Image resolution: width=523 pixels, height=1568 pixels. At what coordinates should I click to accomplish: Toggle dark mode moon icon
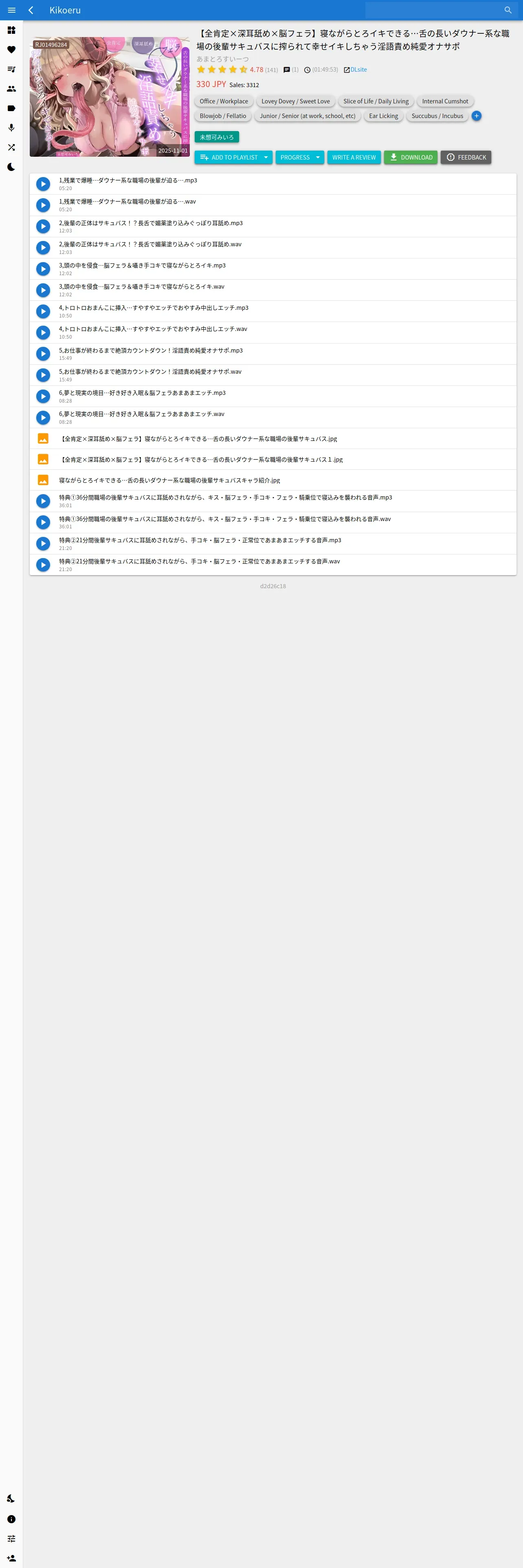pyautogui.click(x=11, y=167)
